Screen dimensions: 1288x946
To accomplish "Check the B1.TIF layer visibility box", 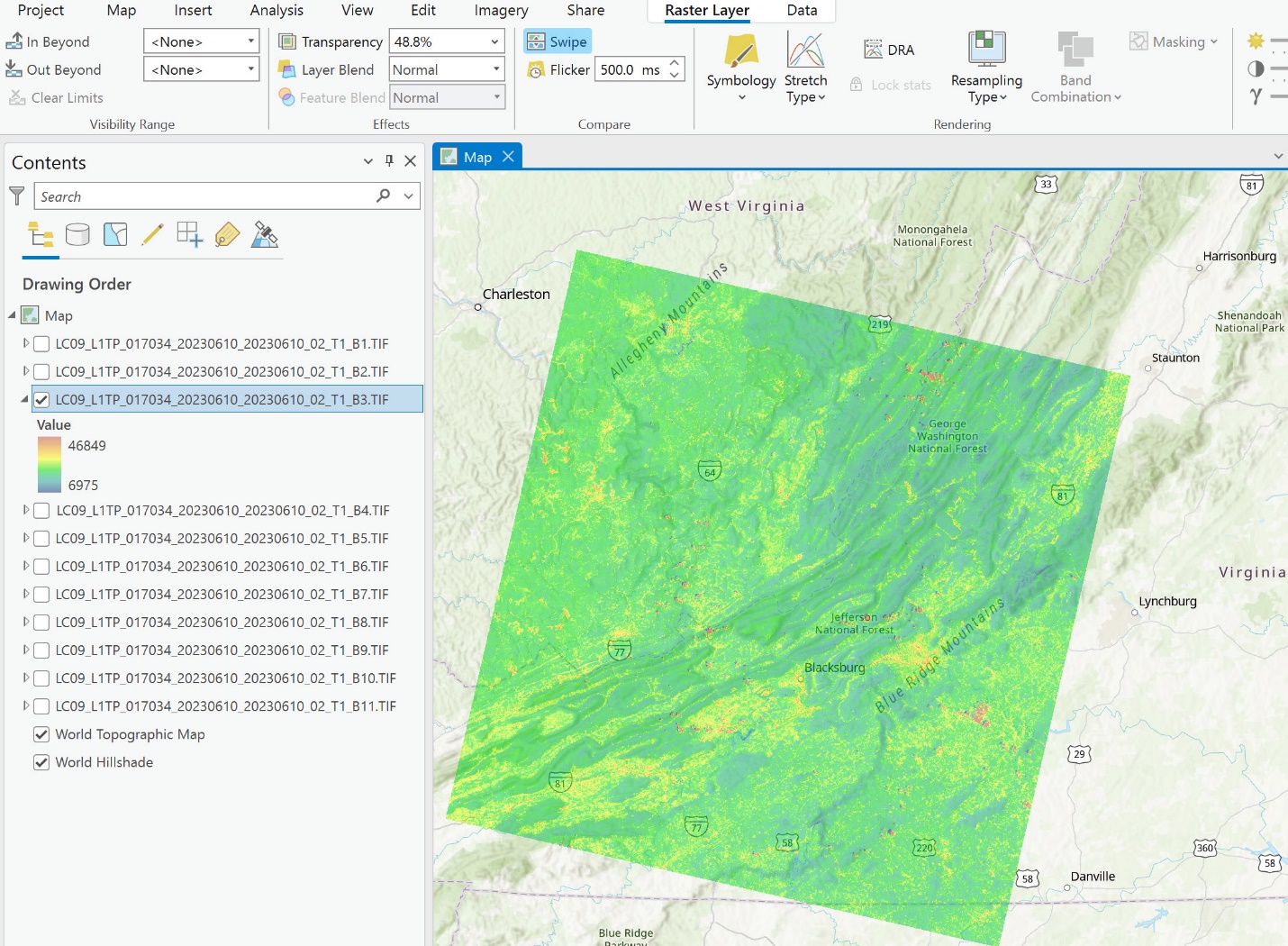I will pyautogui.click(x=41, y=343).
